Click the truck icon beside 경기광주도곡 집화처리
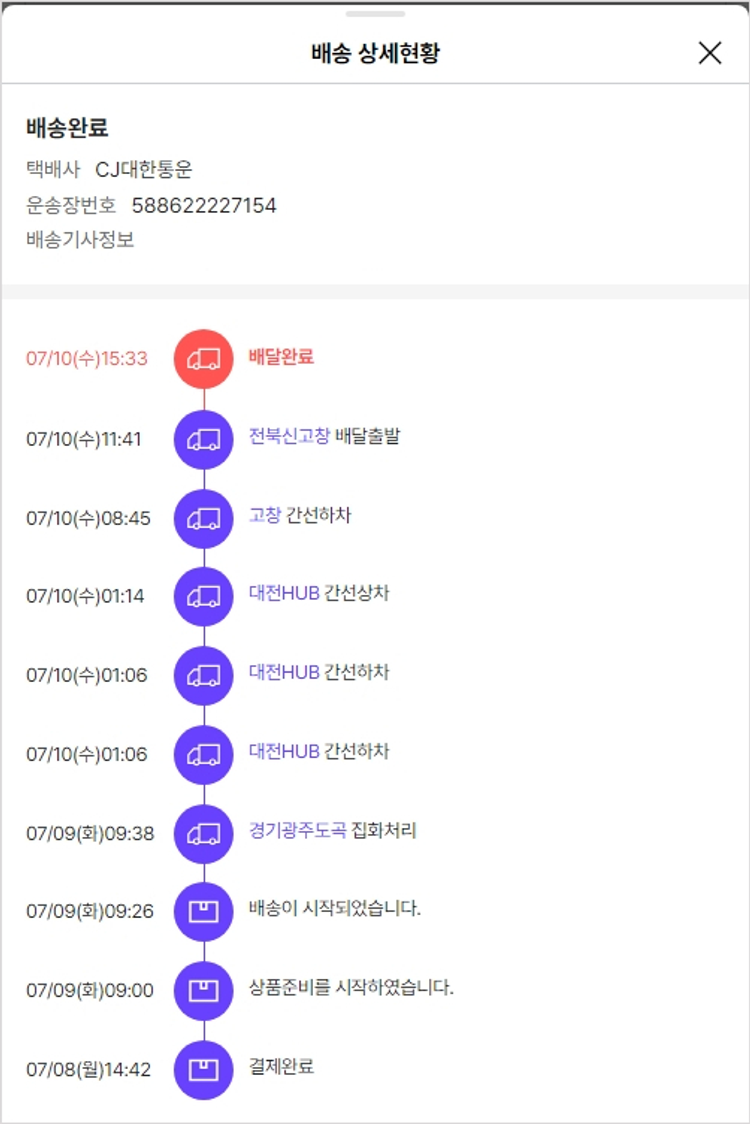The image size is (750, 1124). [x=204, y=833]
